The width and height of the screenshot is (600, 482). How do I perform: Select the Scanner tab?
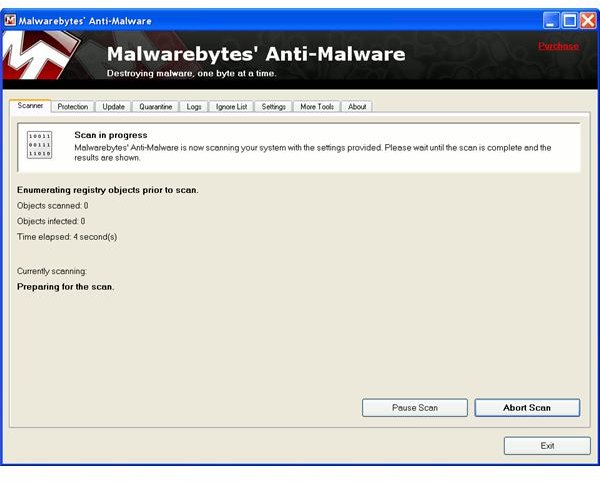30,106
